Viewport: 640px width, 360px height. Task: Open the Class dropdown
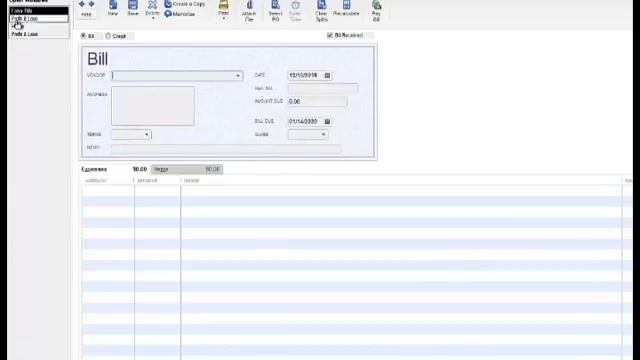point(323,135)
